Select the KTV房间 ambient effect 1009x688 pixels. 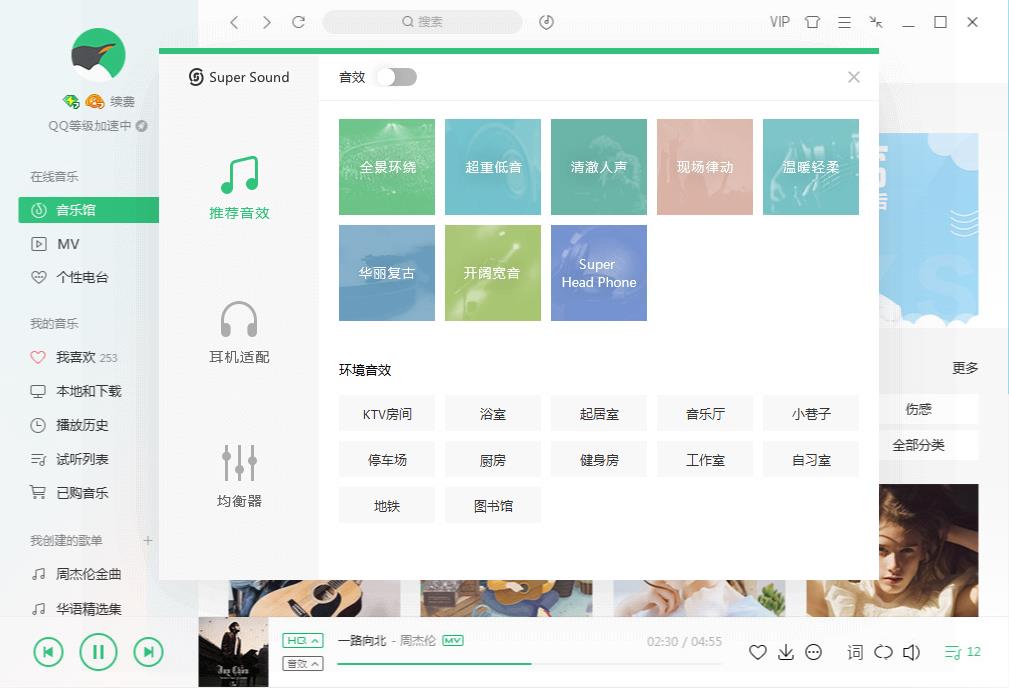click(x=386, y=413)
